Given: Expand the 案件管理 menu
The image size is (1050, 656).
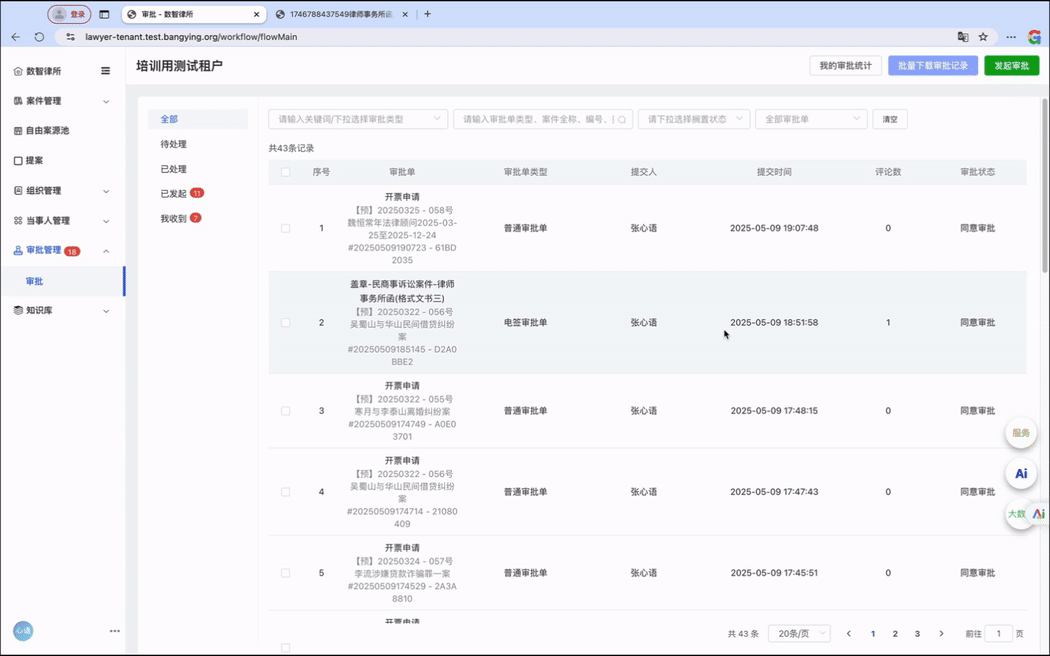Looking at the screenshot, I should [106, 102].
